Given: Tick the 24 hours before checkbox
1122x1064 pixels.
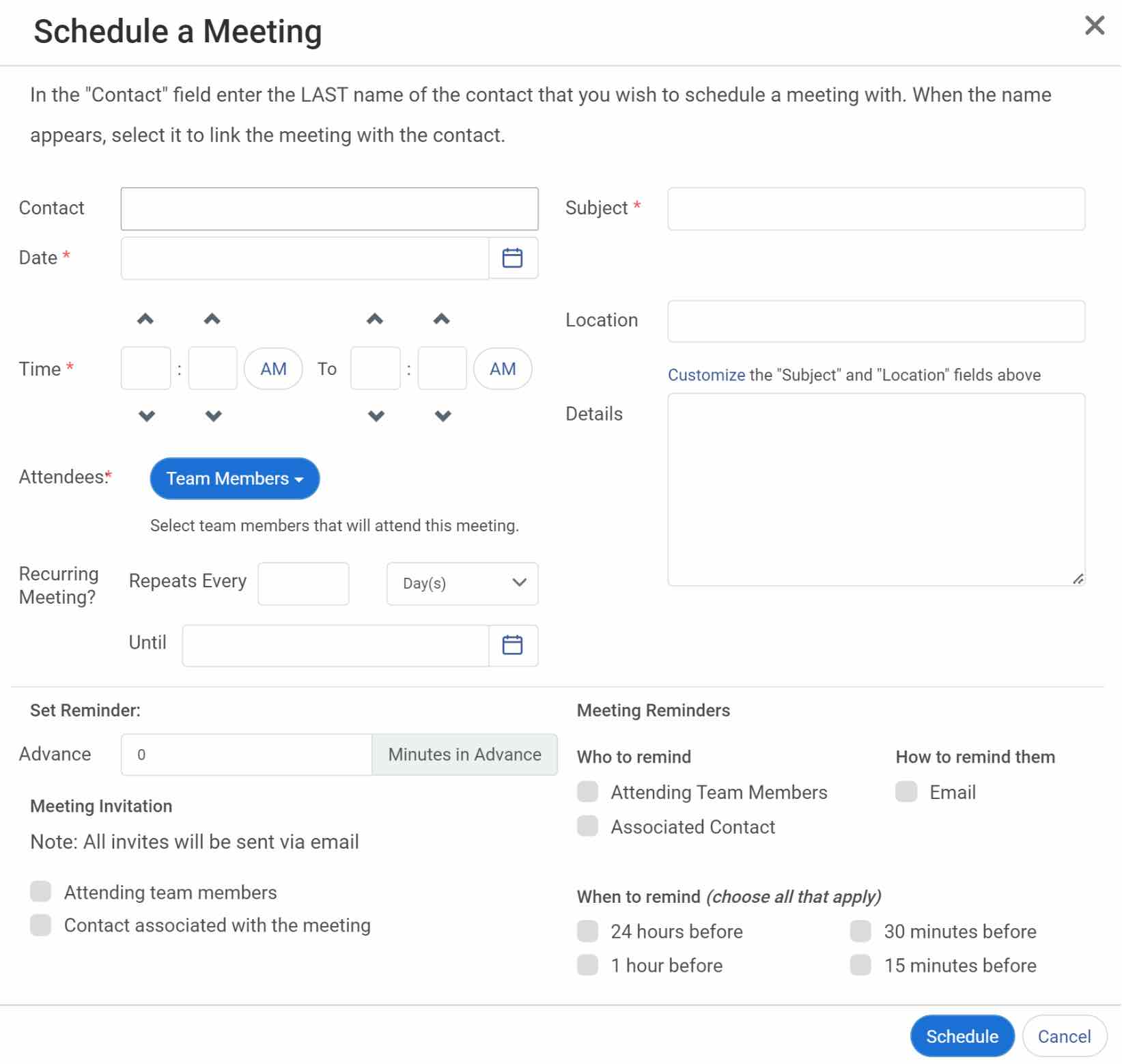Looking at the screenshot, I should [x=587, y=931].
